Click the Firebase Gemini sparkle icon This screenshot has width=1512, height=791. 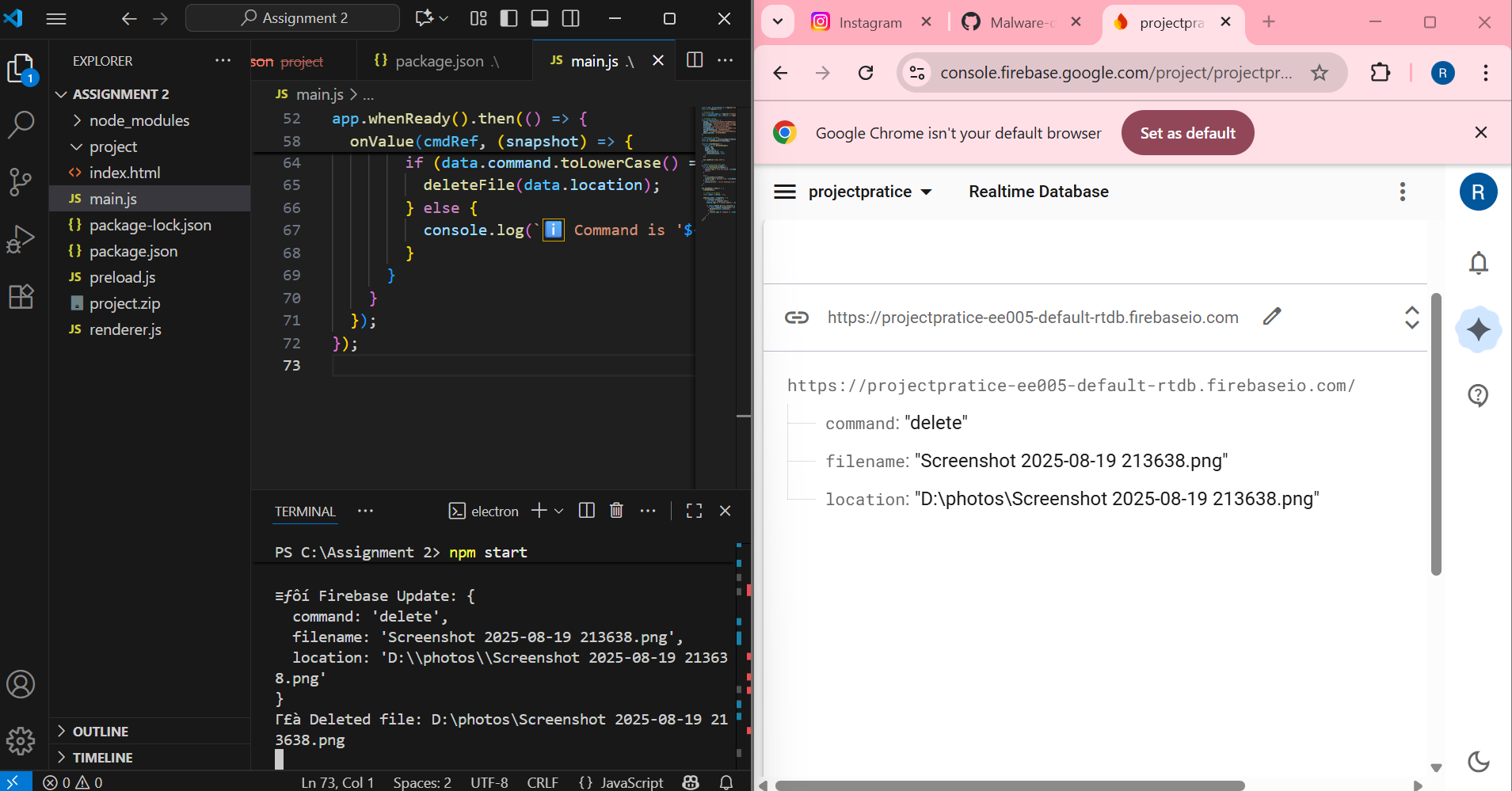(1478, 329)
